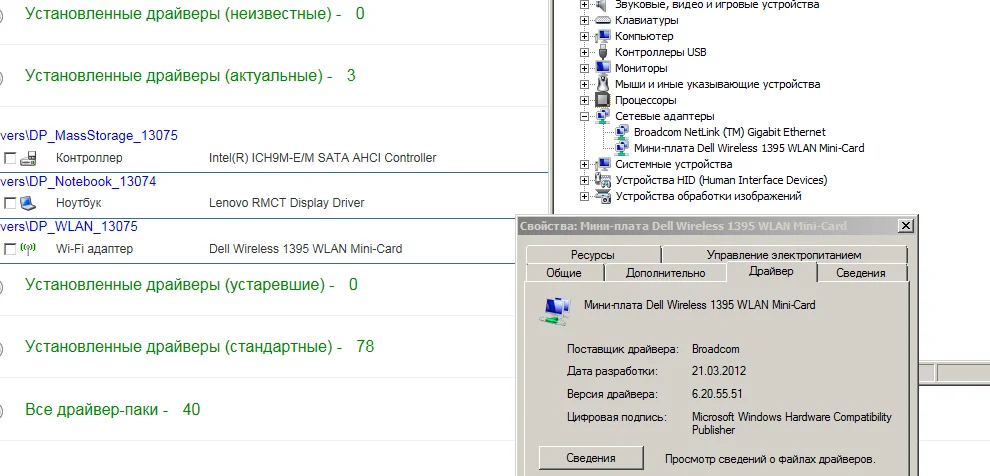Click the computer icon beside Компьютер
This screenshot has height=476, width=990.
(x=604, y=37)
